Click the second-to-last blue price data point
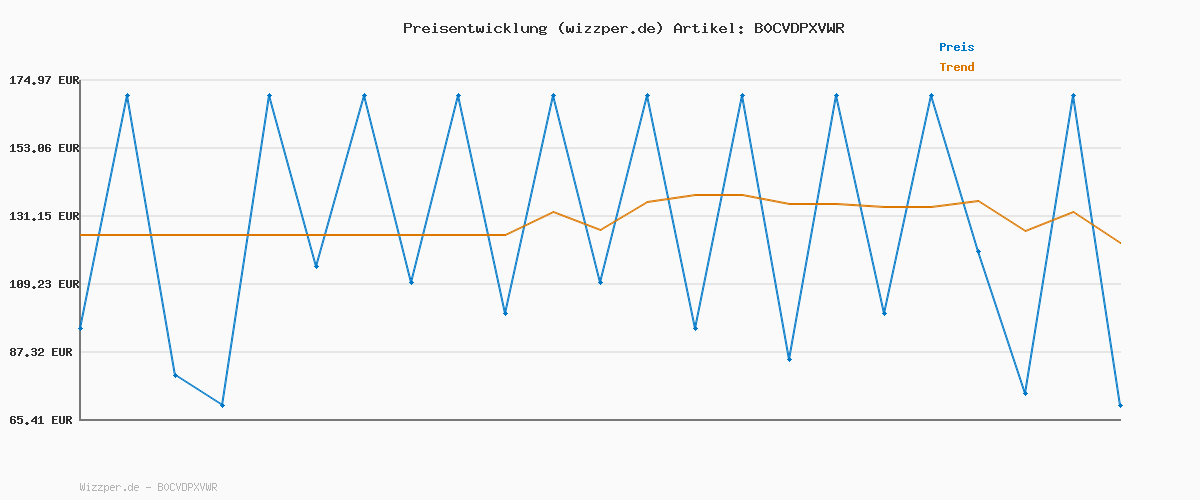This screenshot has width=1200, height=500. coord(1073,96)
